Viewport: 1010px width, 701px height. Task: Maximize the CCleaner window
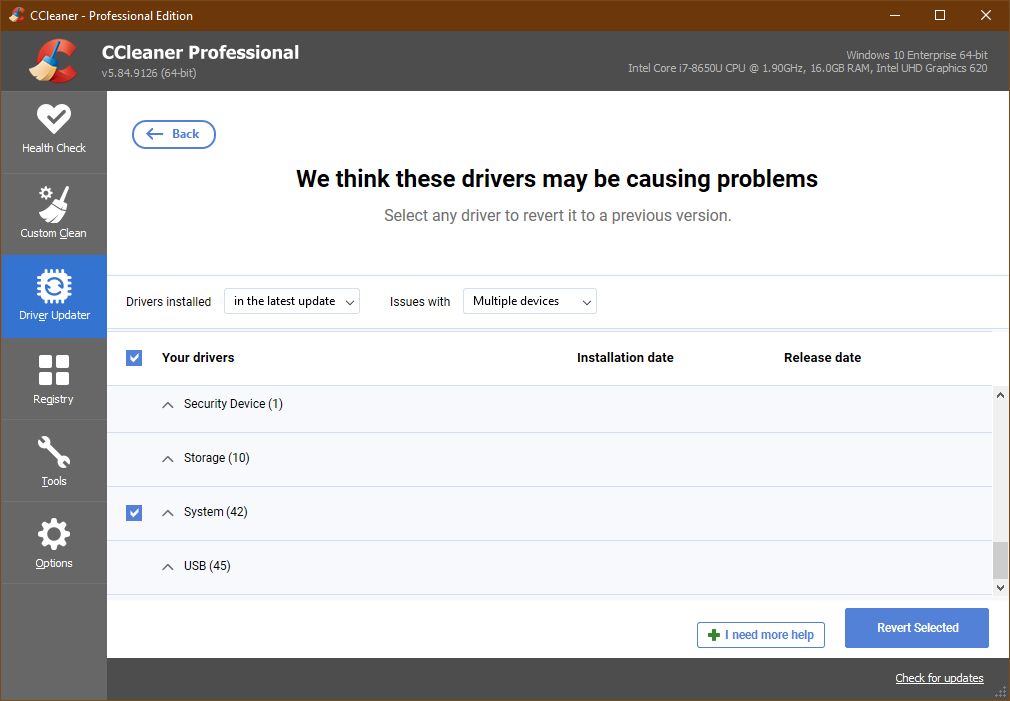point(940,15)
